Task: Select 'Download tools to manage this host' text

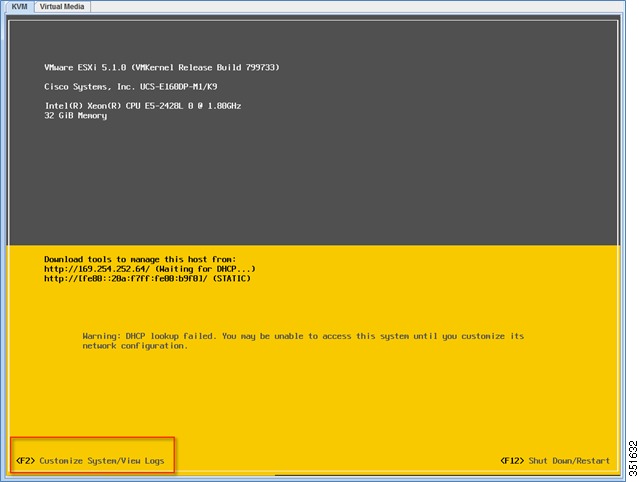Action: click(x=140, y=259)
